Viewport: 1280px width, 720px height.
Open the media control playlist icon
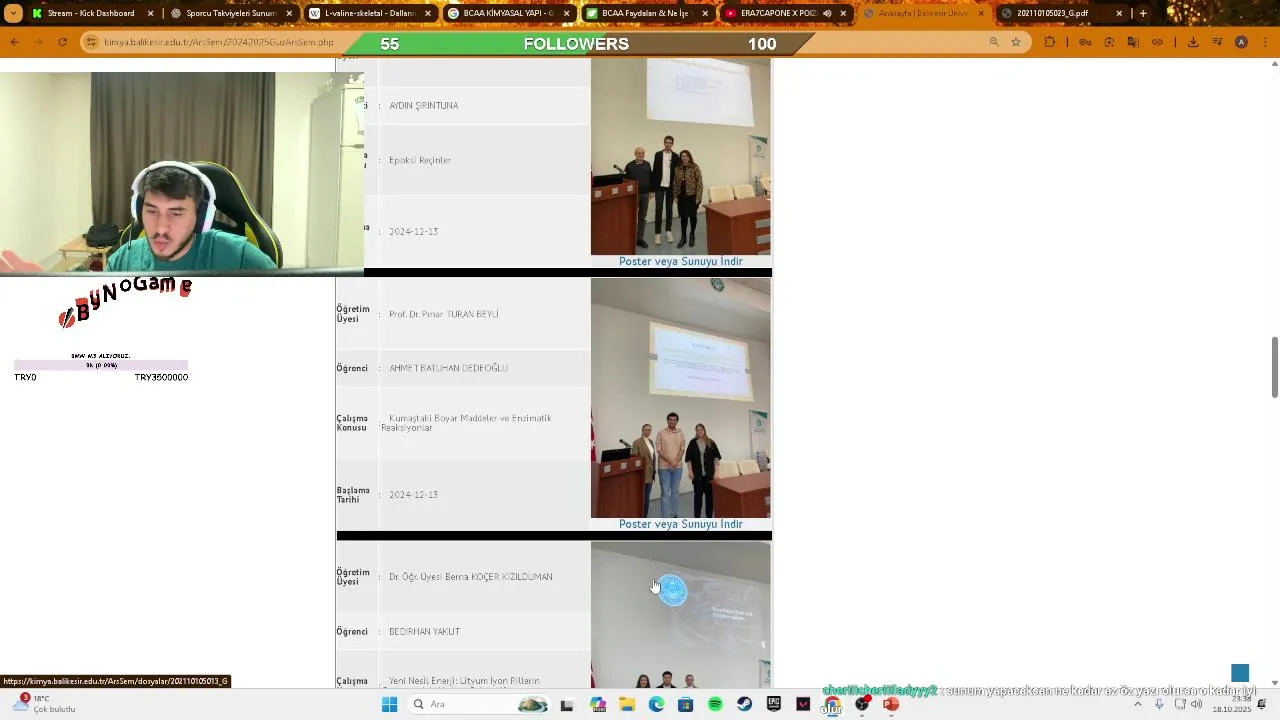pos(1217,42)
